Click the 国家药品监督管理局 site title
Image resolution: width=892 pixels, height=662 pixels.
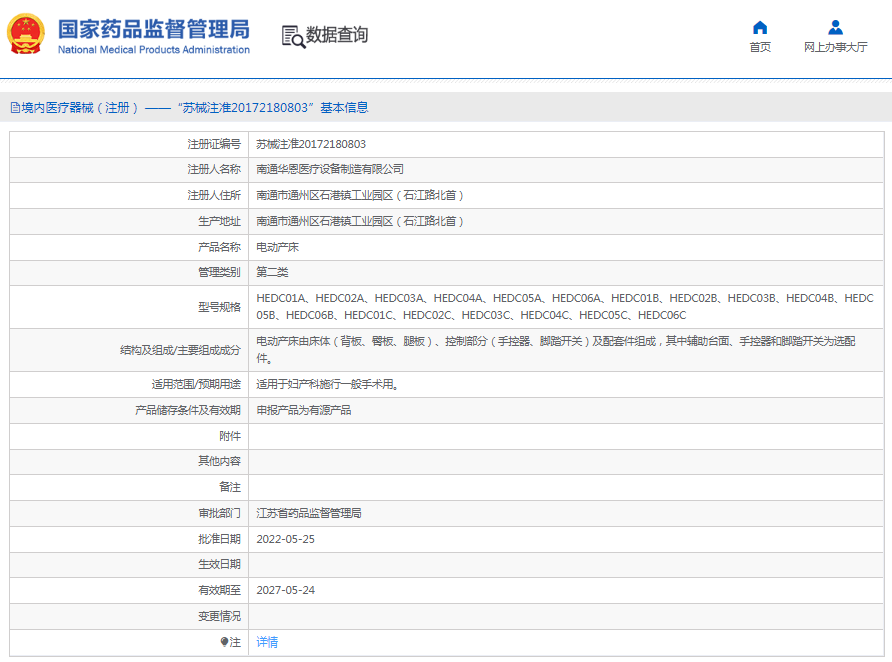pyautogui.click(x=153, y=28)
